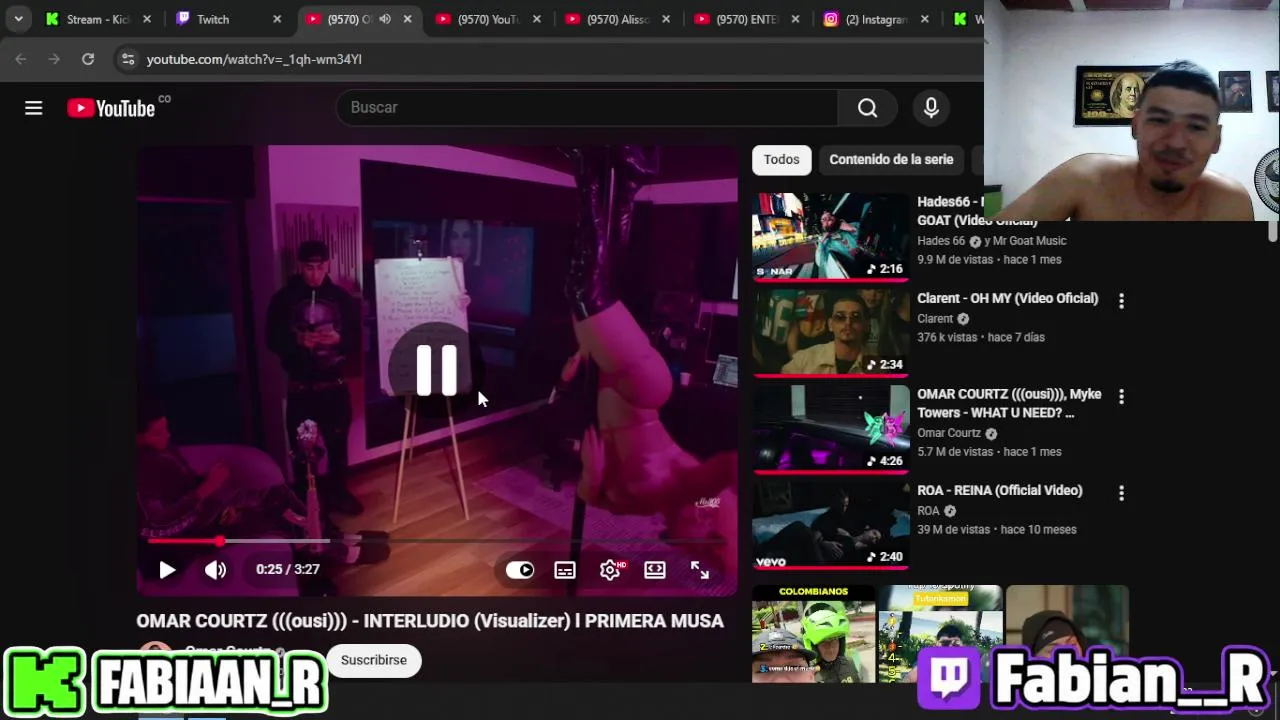Viewport: 1280px width, 720px height.
Task: Open the WHAT U NEED? video thumbnail
Action: tap(830, 428)
